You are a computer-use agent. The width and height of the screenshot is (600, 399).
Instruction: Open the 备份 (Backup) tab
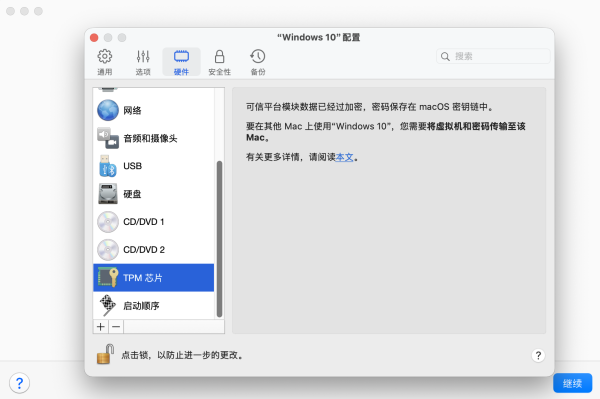[258, 62]
